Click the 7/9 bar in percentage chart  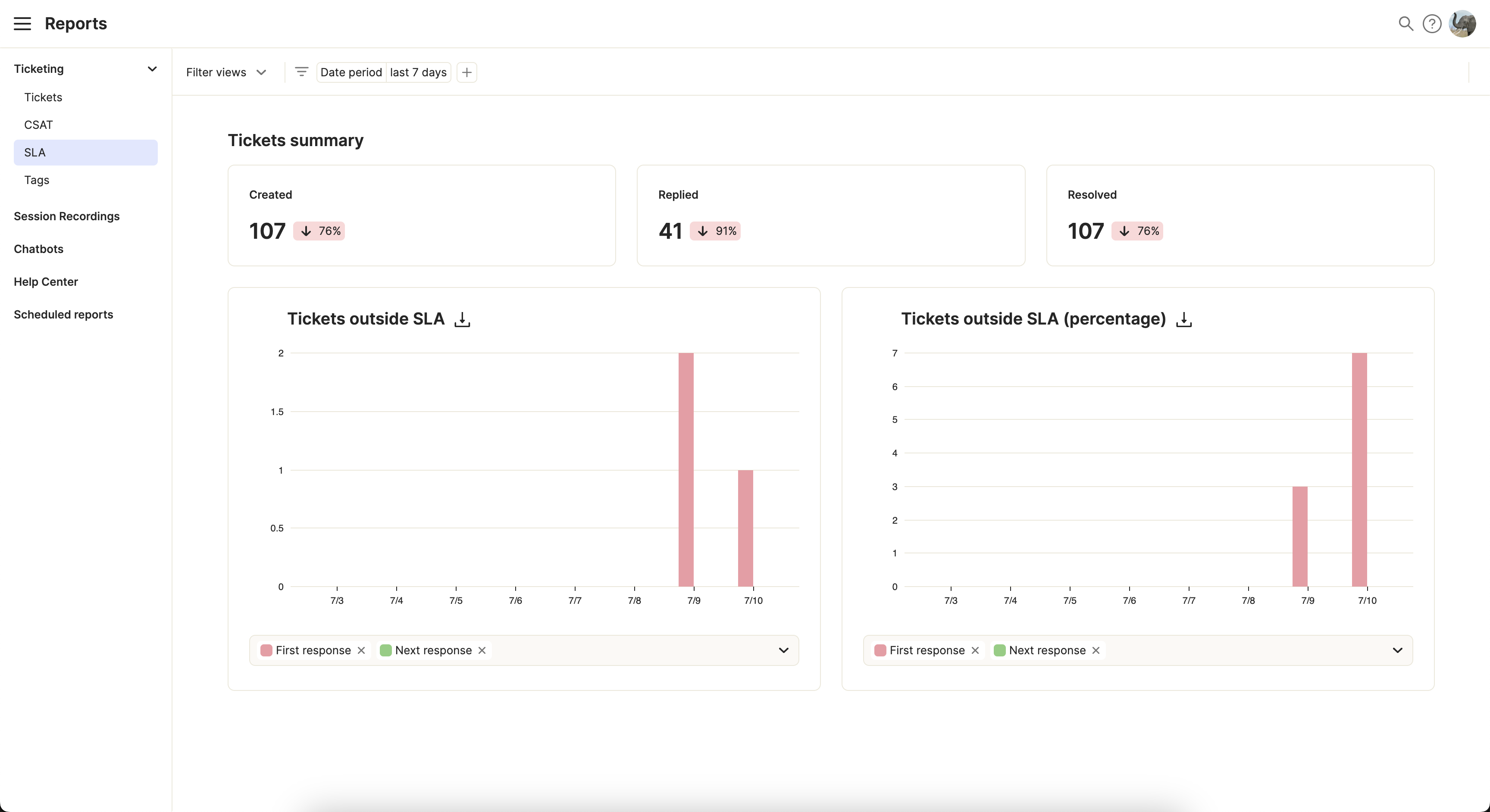(x=1300, y=537)
